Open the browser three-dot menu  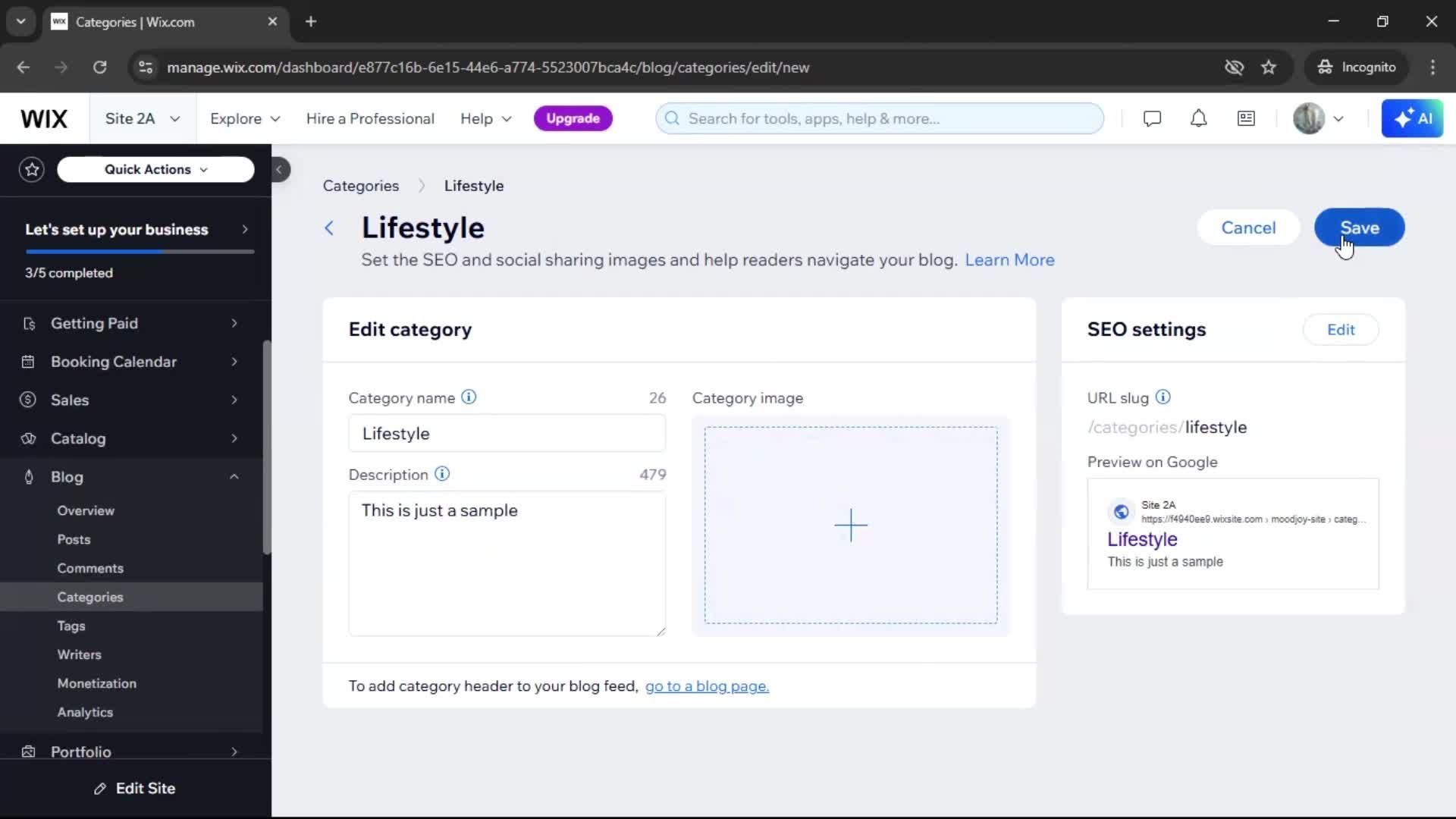pos(1432,67)
